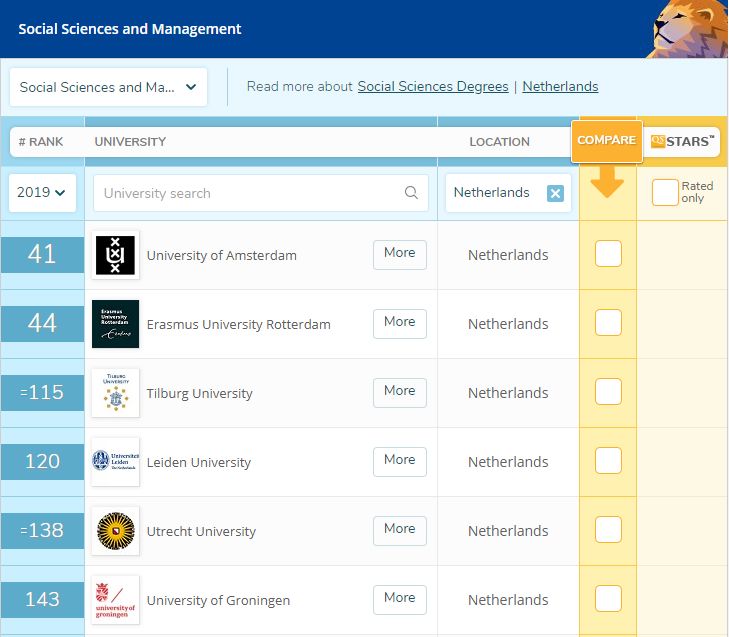This screenshot has height=637, width=729.
Task: Click the Tilburg University logo
Action: 115,393
